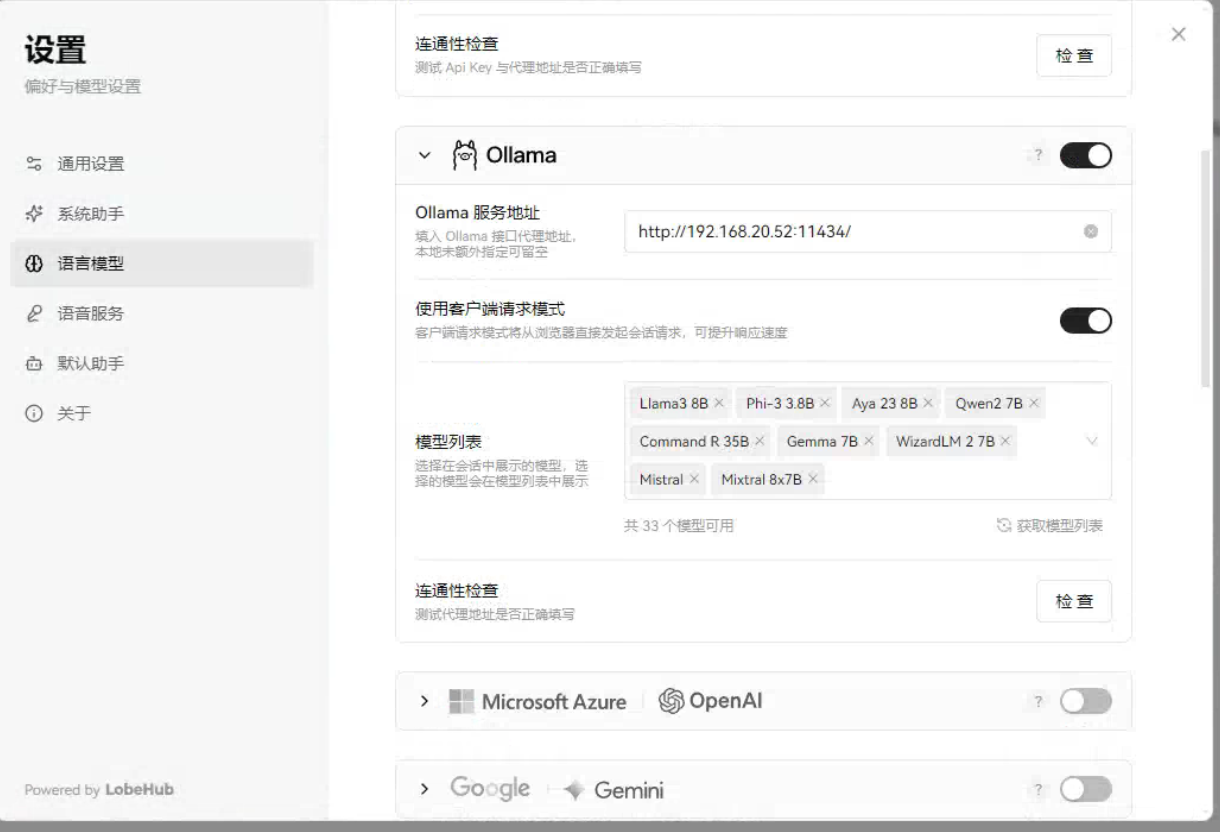Enable the Microsoft Azure OpenAI switch
Image resolution: width=1220 pixels, height=832 pixels.
tap(1086, 701)
